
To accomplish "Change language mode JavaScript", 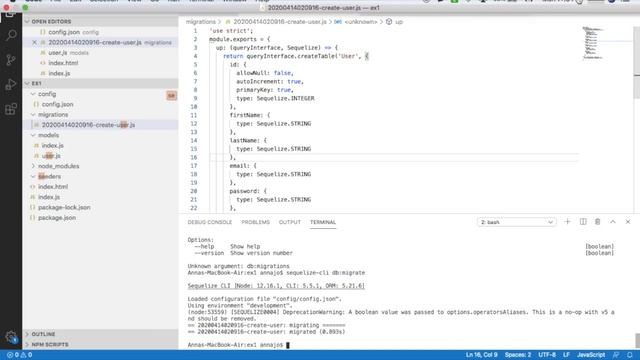I will pyautogui.click(x=591, y=355).
